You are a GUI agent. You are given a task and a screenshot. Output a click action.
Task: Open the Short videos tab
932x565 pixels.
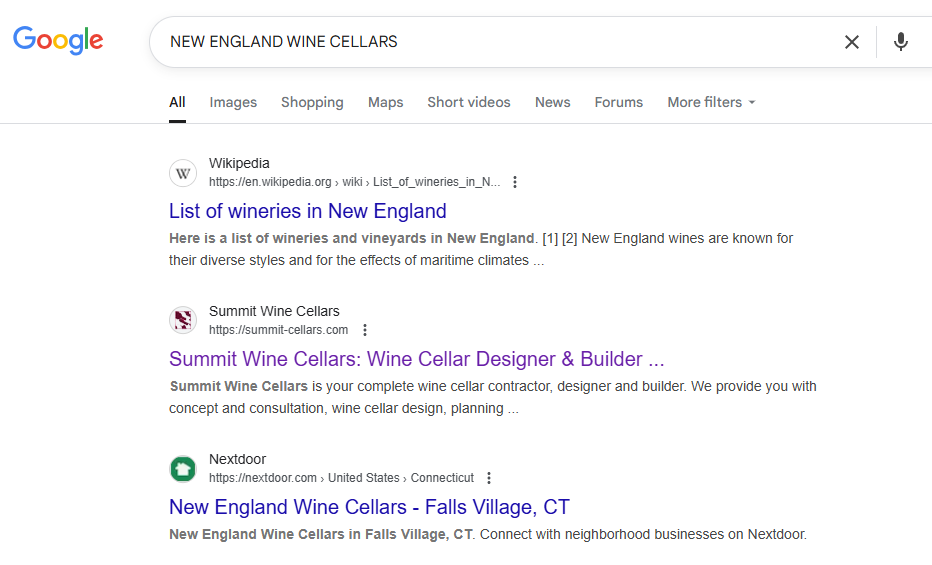468,102
